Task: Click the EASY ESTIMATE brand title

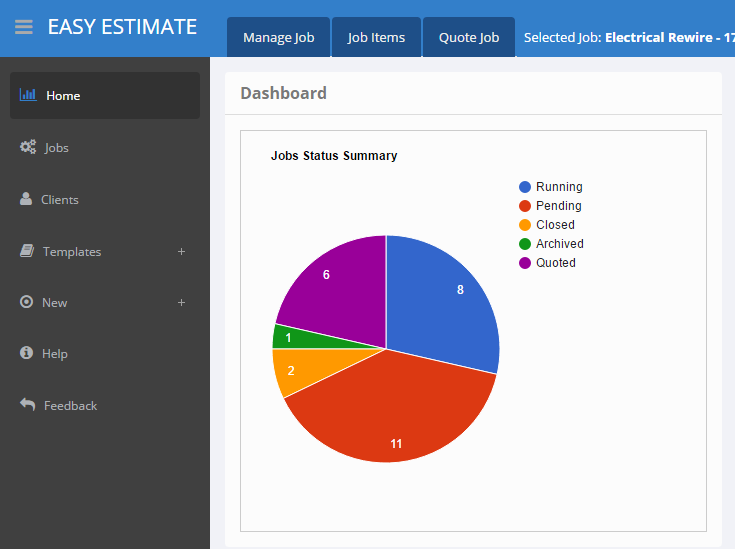Action: [x=122, y=27]
